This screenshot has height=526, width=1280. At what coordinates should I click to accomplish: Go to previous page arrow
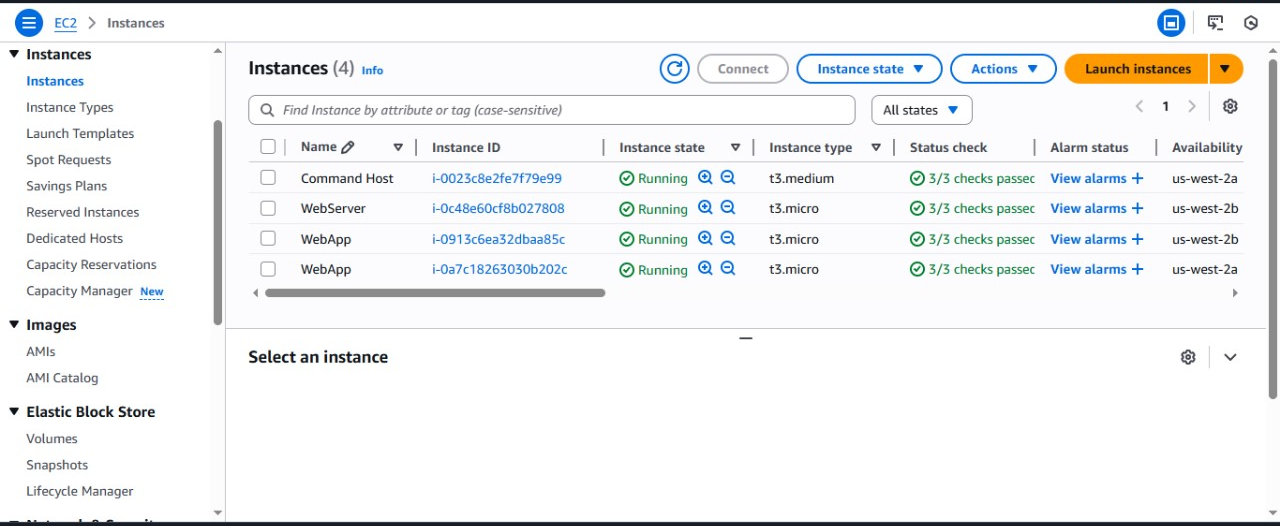pyautogui.click(x=1139, y=106)
